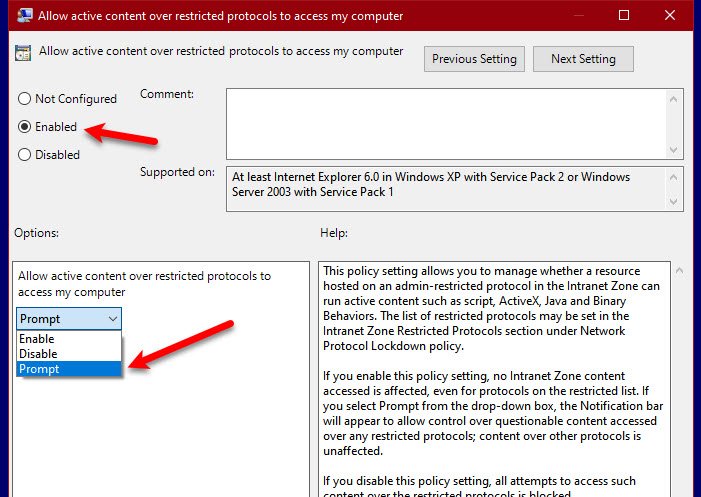701x497 pixels.
Task: Click the 'Comment:' label
Action: click(x=167, y=94)
